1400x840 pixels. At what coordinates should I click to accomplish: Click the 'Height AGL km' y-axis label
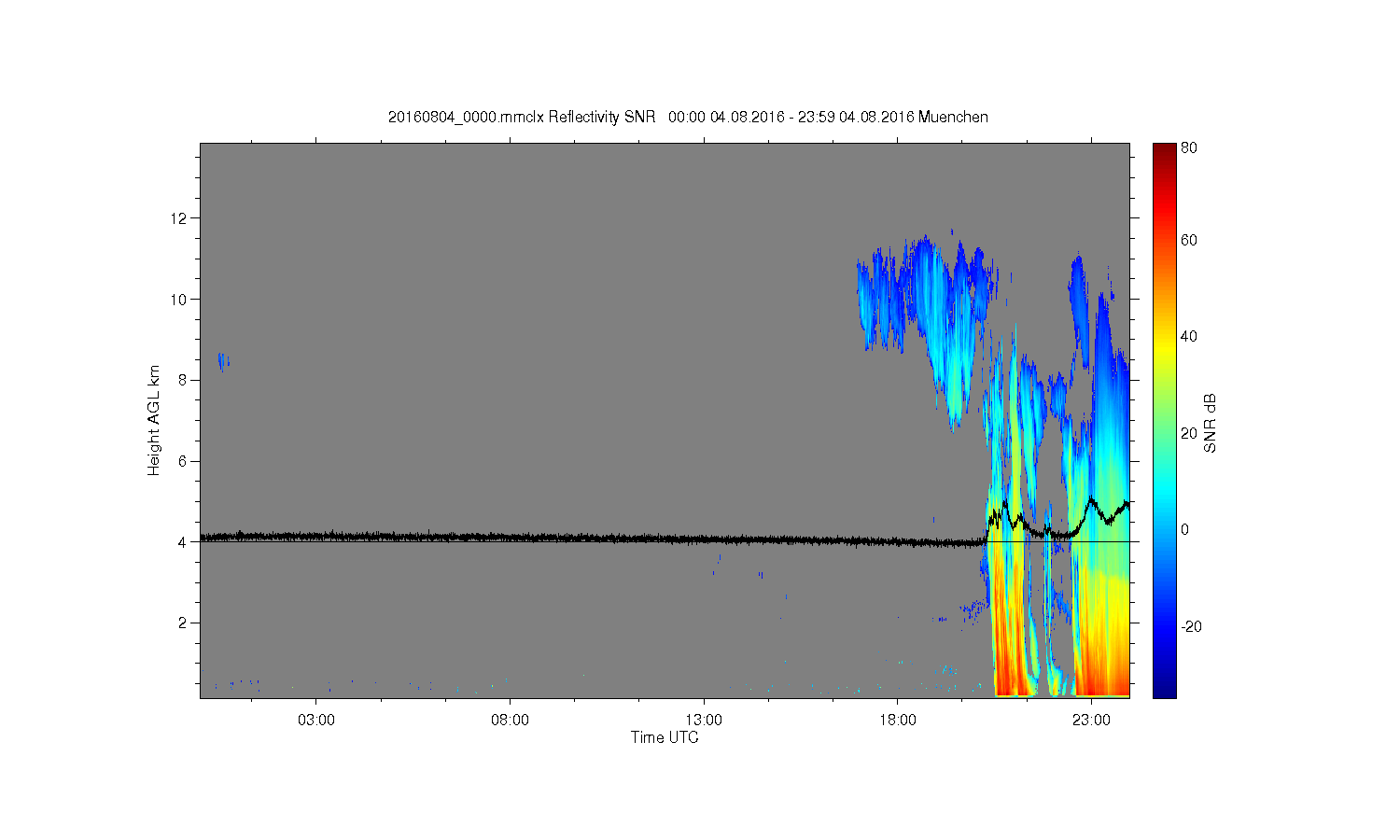point(154,420)
